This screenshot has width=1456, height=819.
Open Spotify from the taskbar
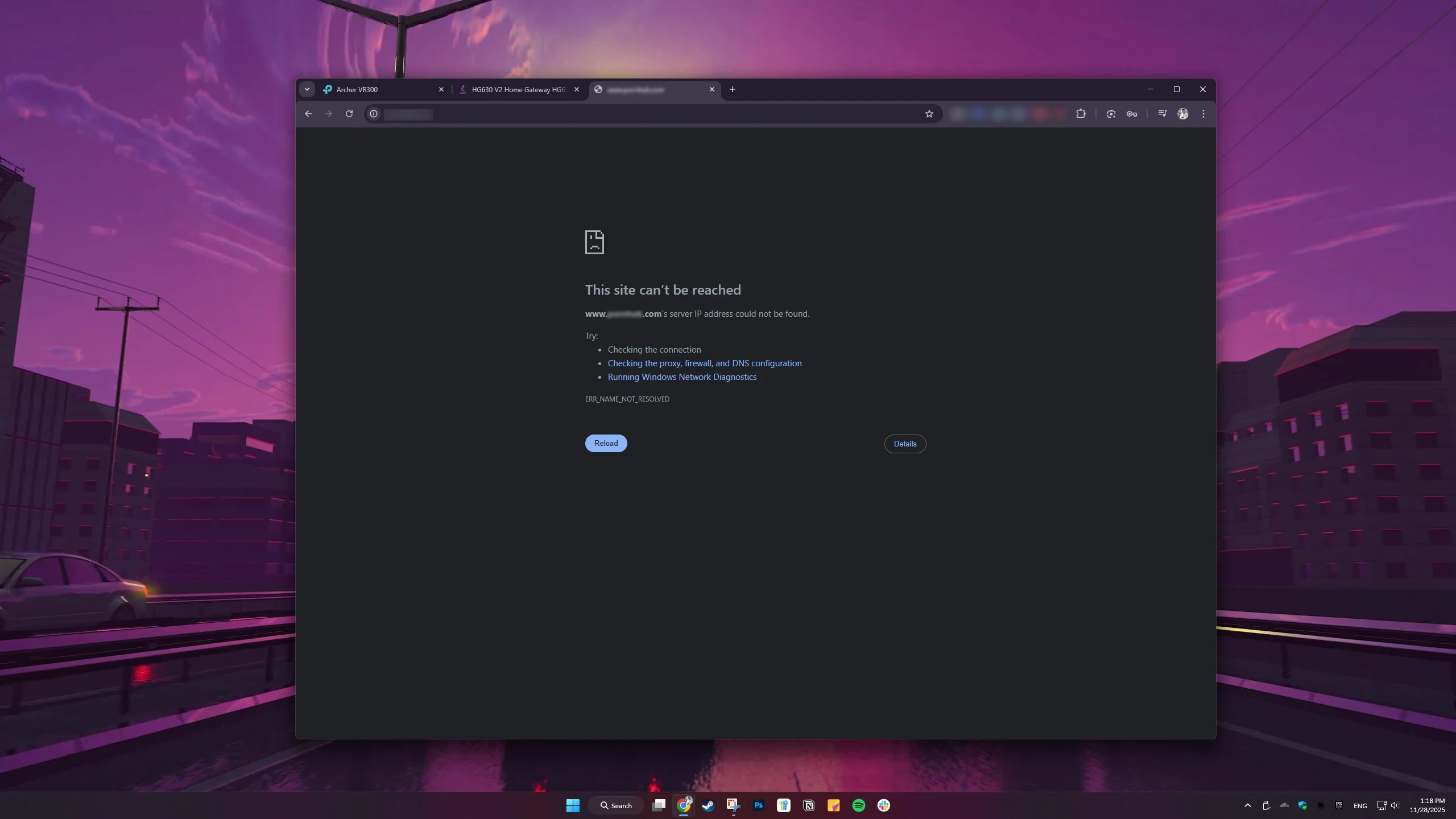pyautogui.click(x=859, y=805)
